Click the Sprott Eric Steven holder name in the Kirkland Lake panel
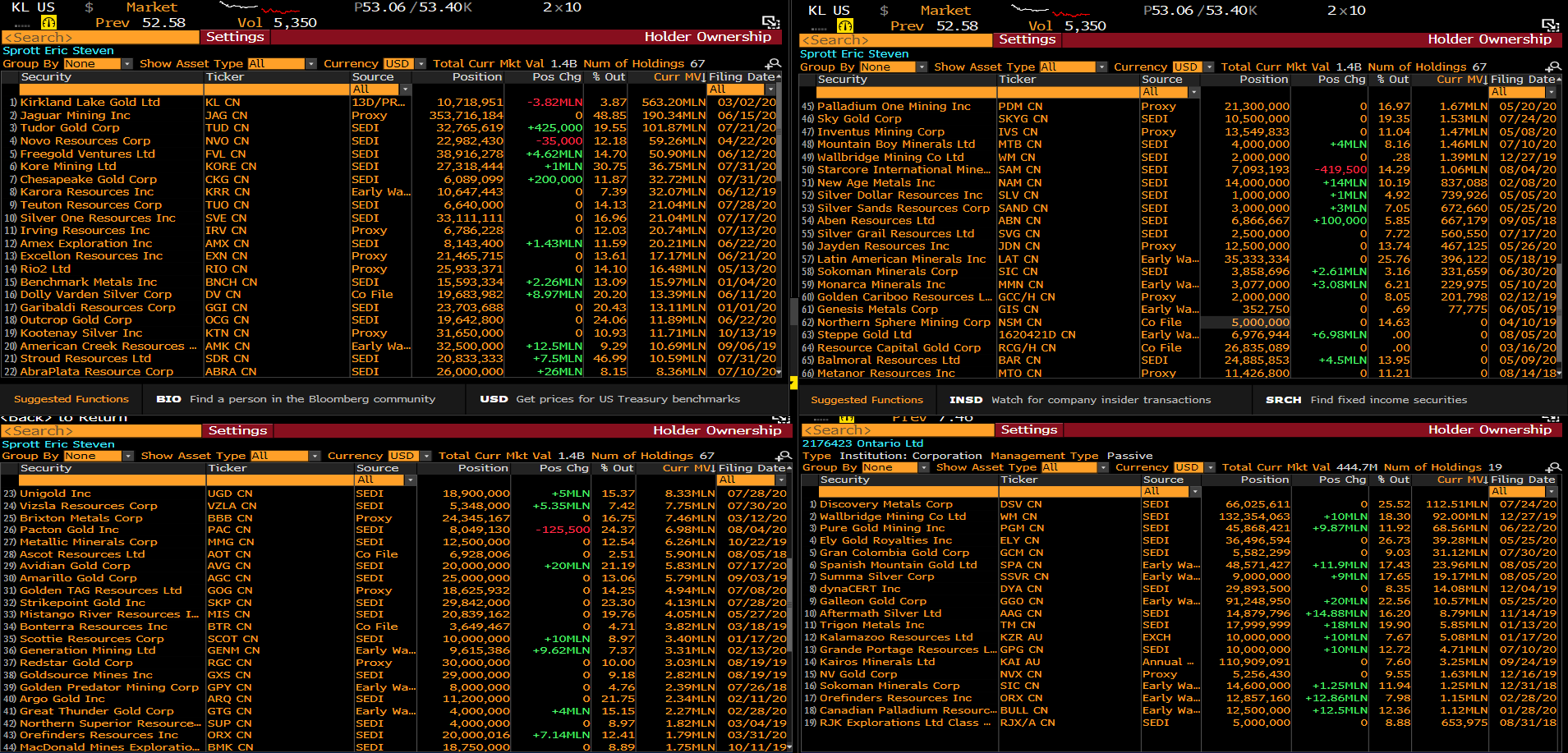The width and height of the screenshot is (1568, 753). (x=58, y=51)
